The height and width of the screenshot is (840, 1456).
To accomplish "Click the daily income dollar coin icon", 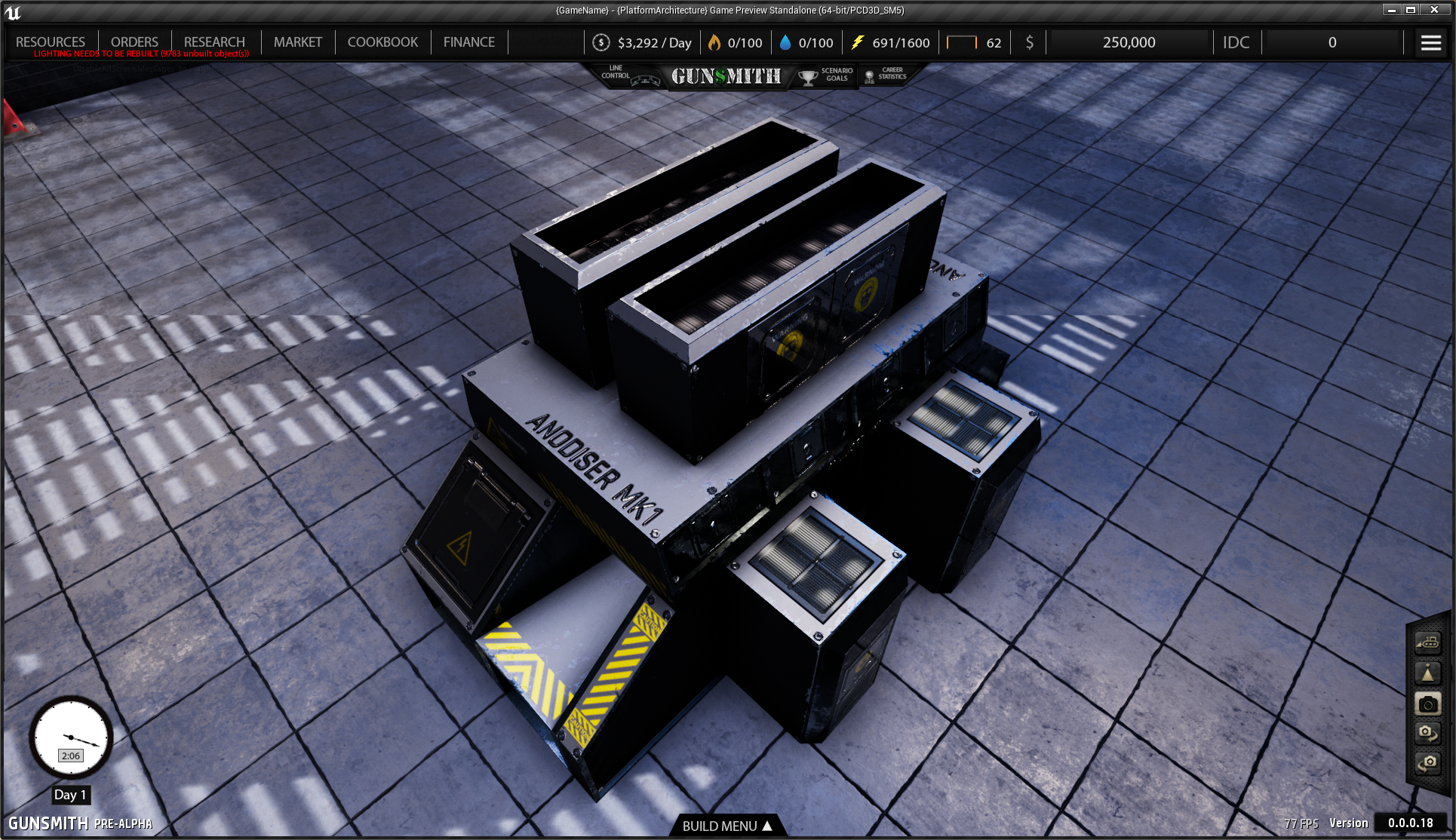I will tap(601, 42).
